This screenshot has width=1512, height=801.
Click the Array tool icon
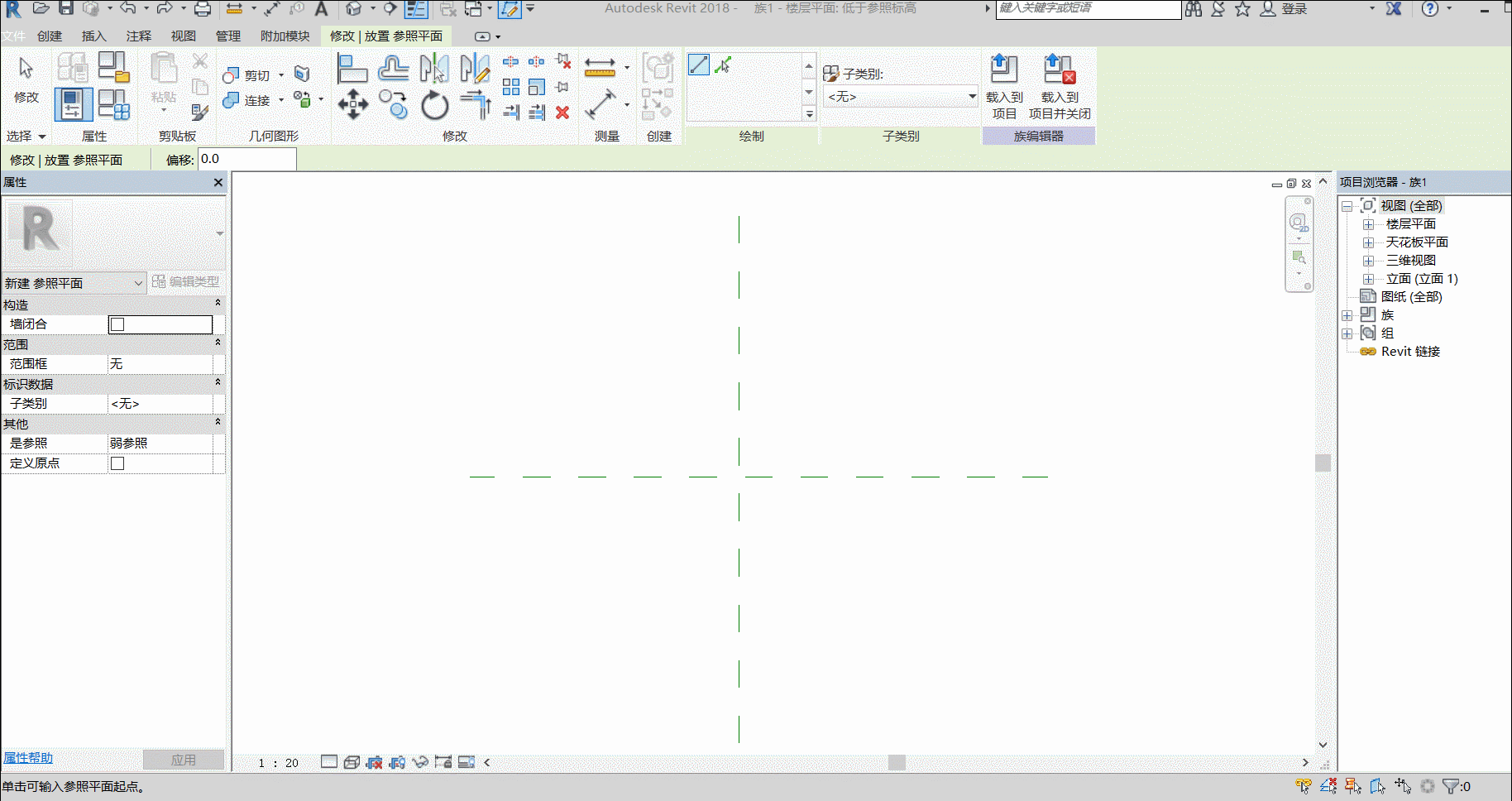[x=511, y=87]
